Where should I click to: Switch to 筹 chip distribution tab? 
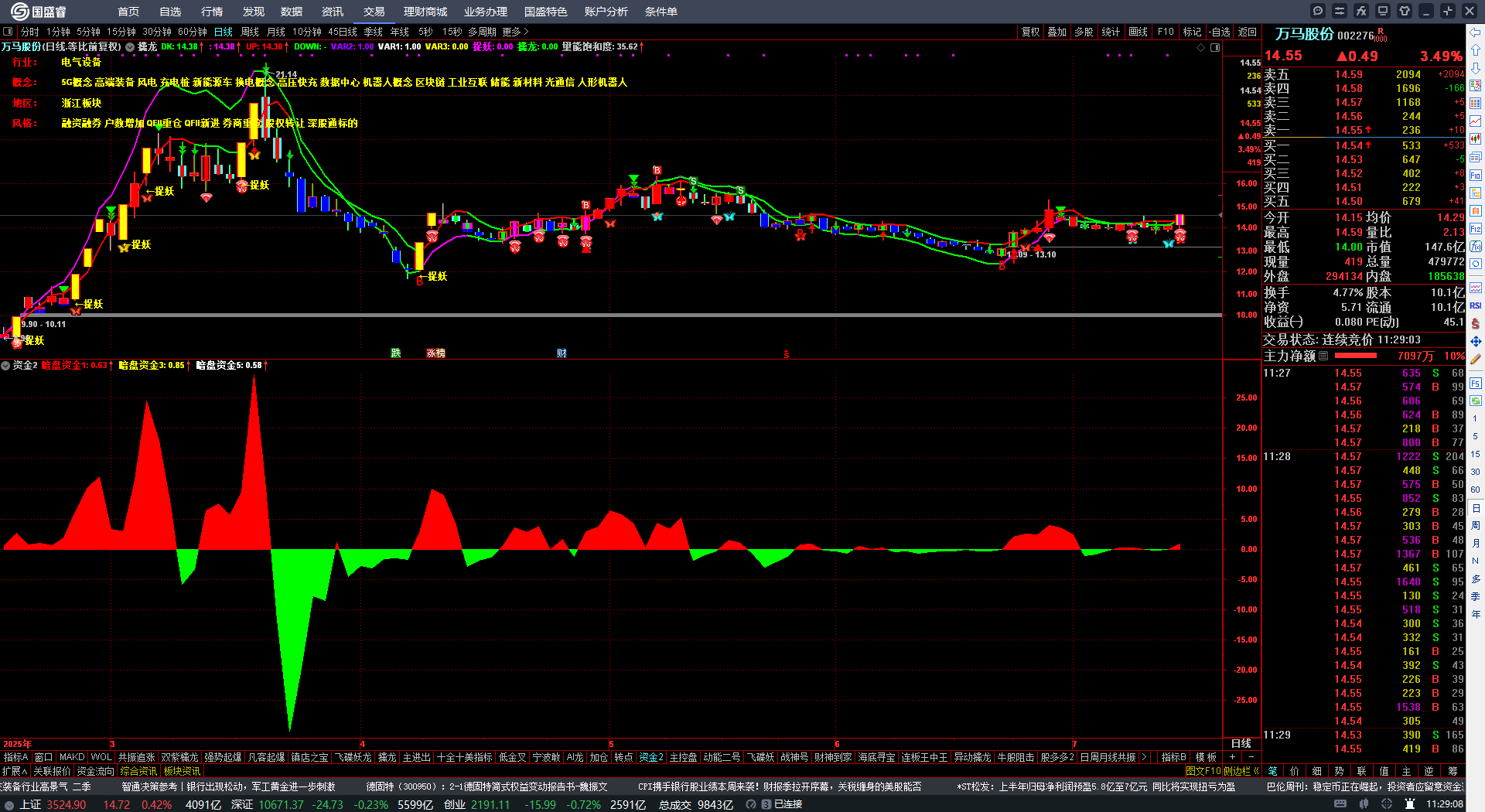[1453, 771]
